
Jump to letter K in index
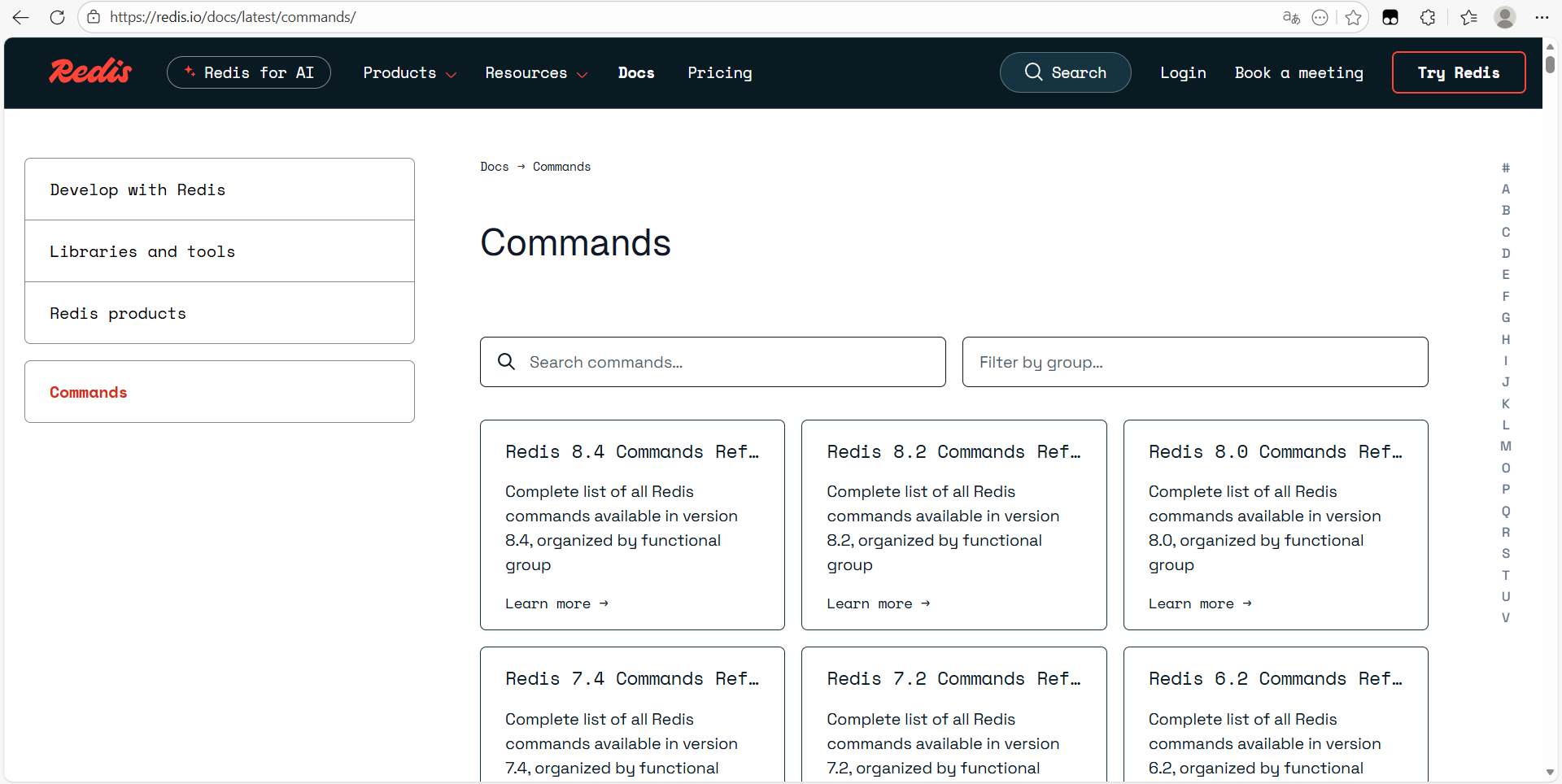1506,403
